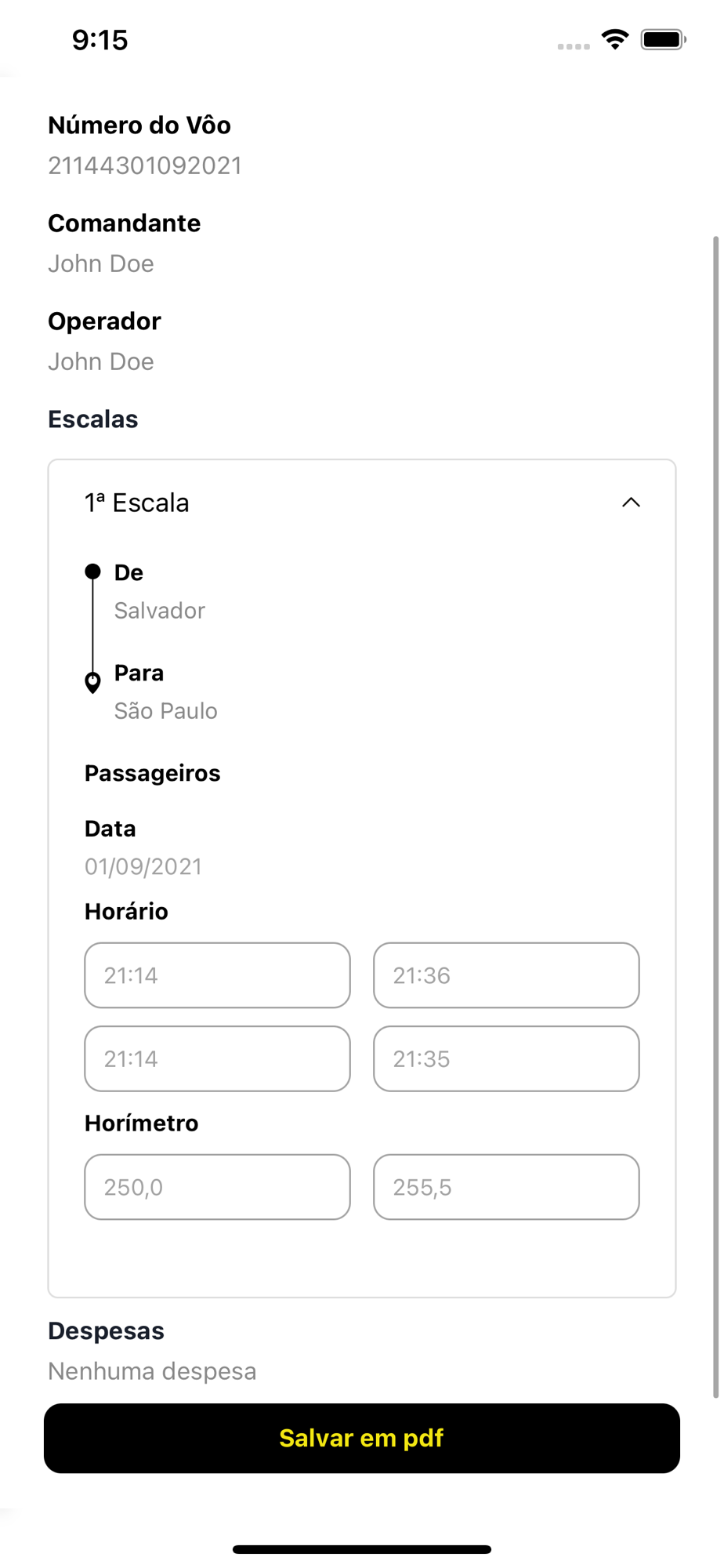Select the 21:36 Horário field
Screen dimensions: 724x1568
506,975
